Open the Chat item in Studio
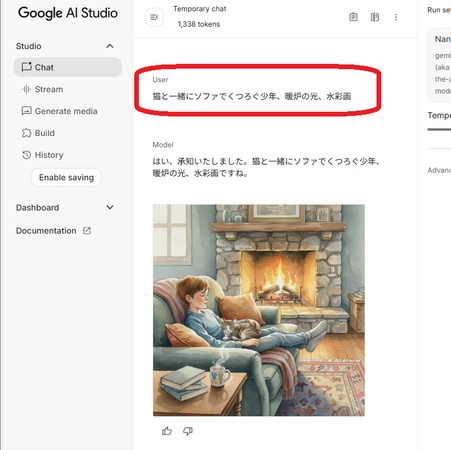The width and height of the screenshot is (451, 450). (68, 67)
